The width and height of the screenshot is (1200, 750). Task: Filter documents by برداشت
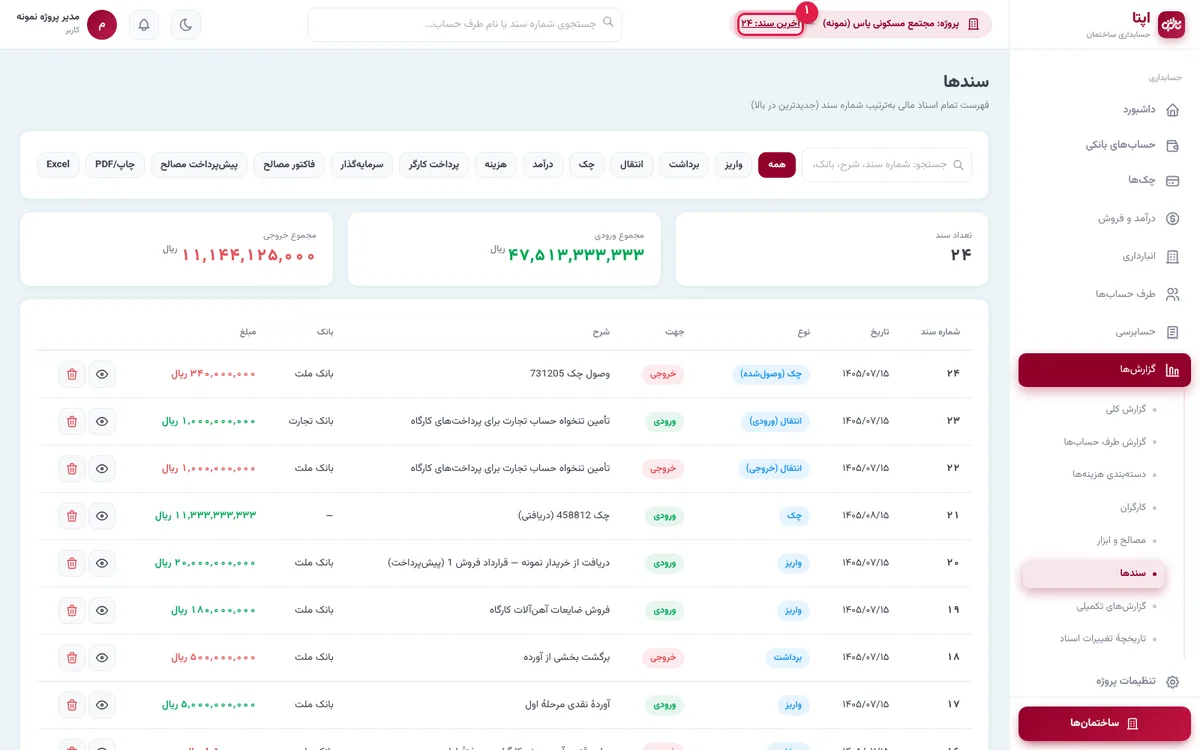pyautogui.click(x=684, y=165)
